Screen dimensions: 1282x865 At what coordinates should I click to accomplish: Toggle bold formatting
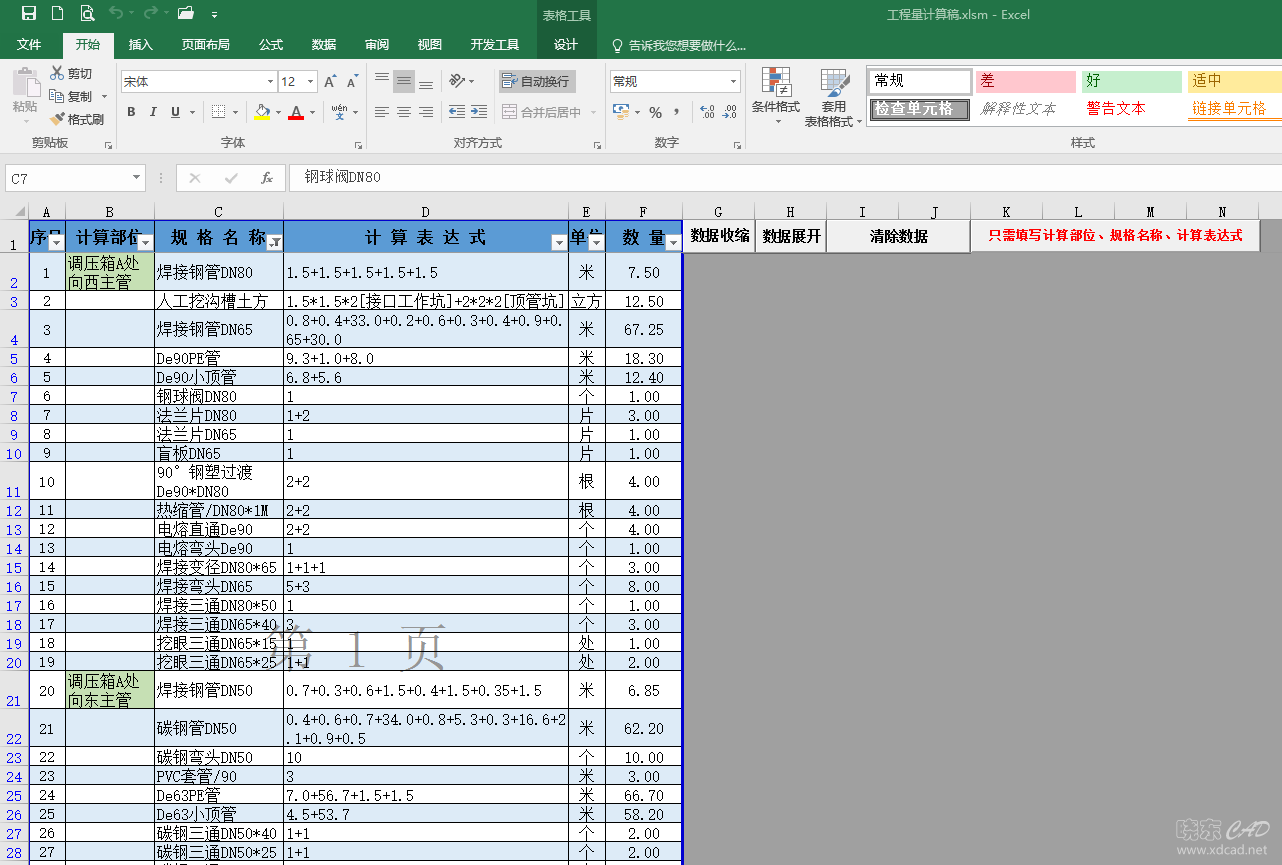[x=132, y=113]
